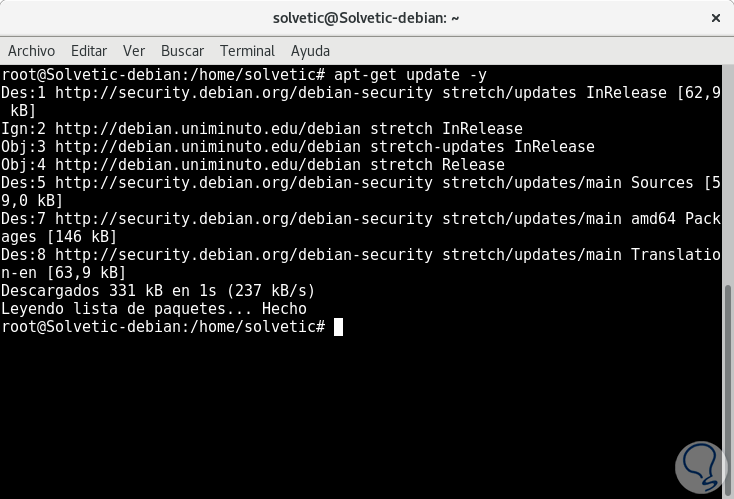Screen dimensions: 734x499
Task: Open the Ayuda help menu
Action: (310, 51)
